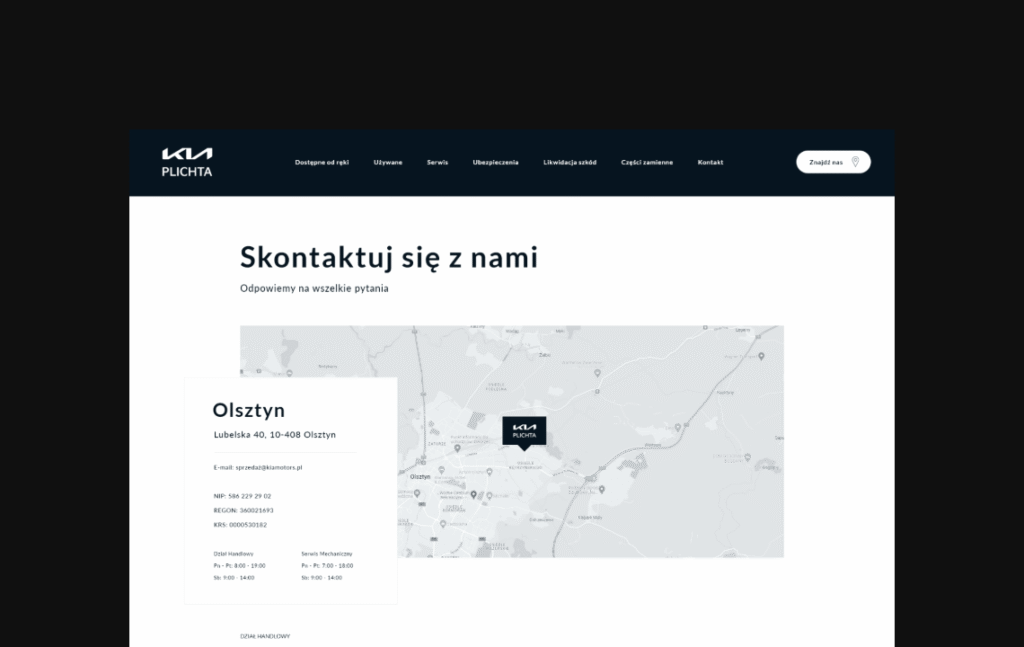Click the Dział Handlowy opening hours
This screenshot has height=647, width=1024.
coord(239,566)
